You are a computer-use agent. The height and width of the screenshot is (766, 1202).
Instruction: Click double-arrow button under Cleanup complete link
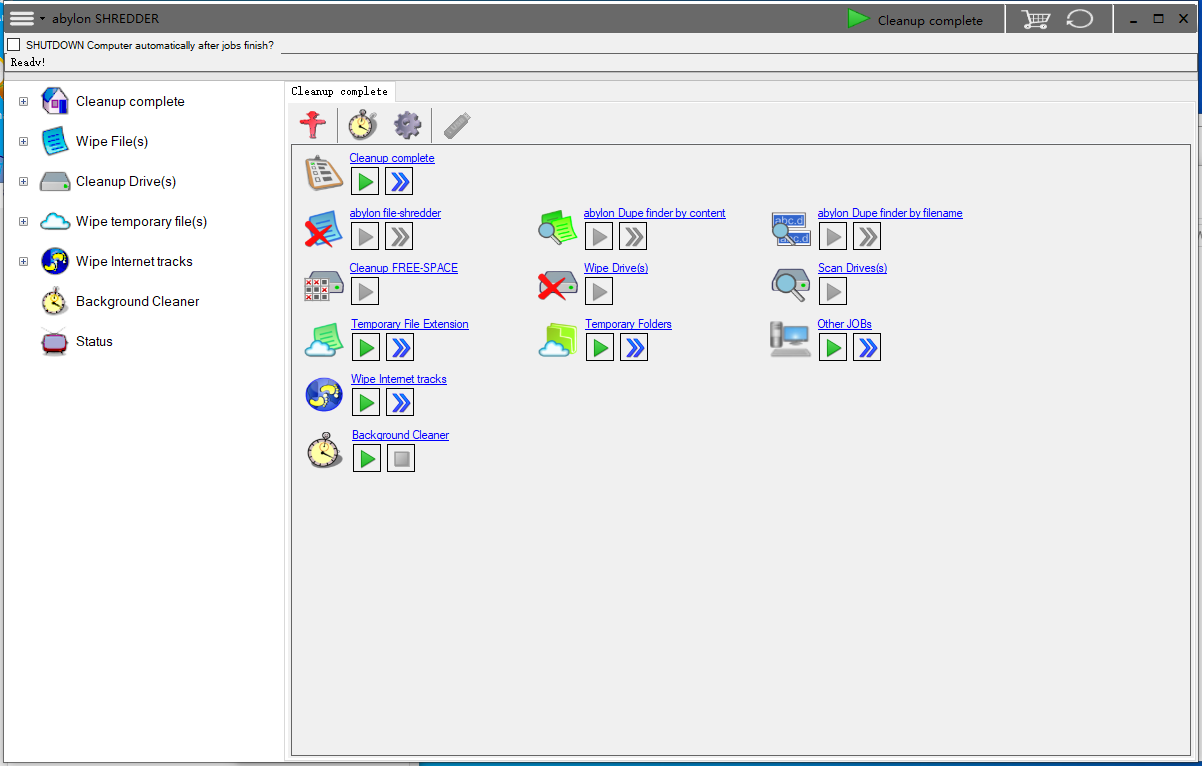[399, 181]
